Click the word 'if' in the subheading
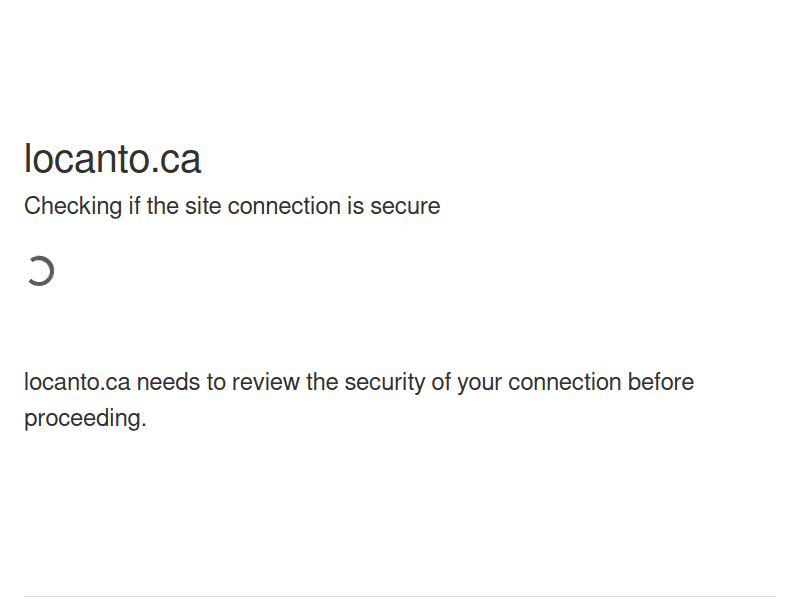Viewport: 800px width, 600px height. pyautogui.click(x=134, y=206)
